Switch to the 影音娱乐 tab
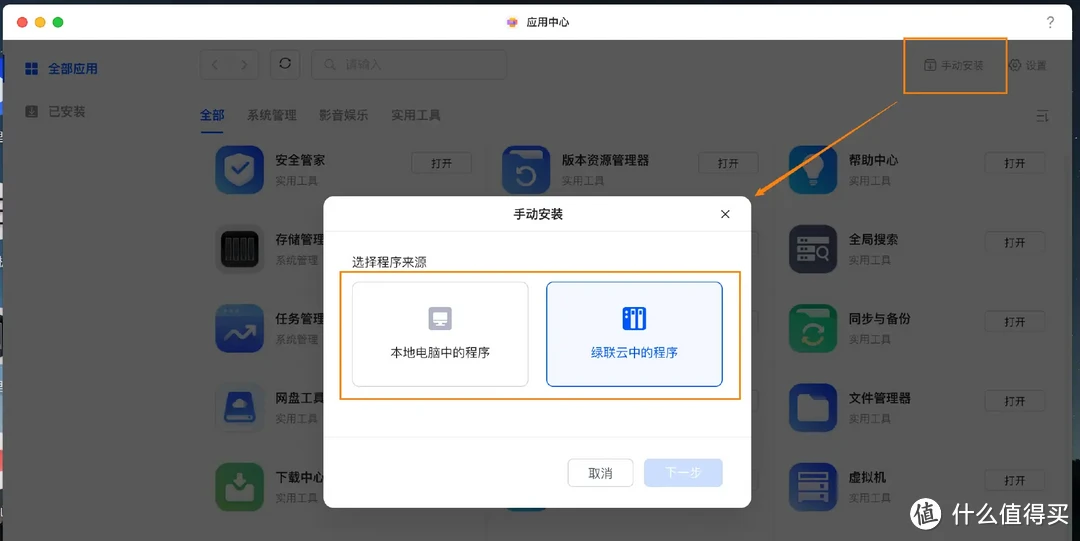1080x541 pixels. 343,115
